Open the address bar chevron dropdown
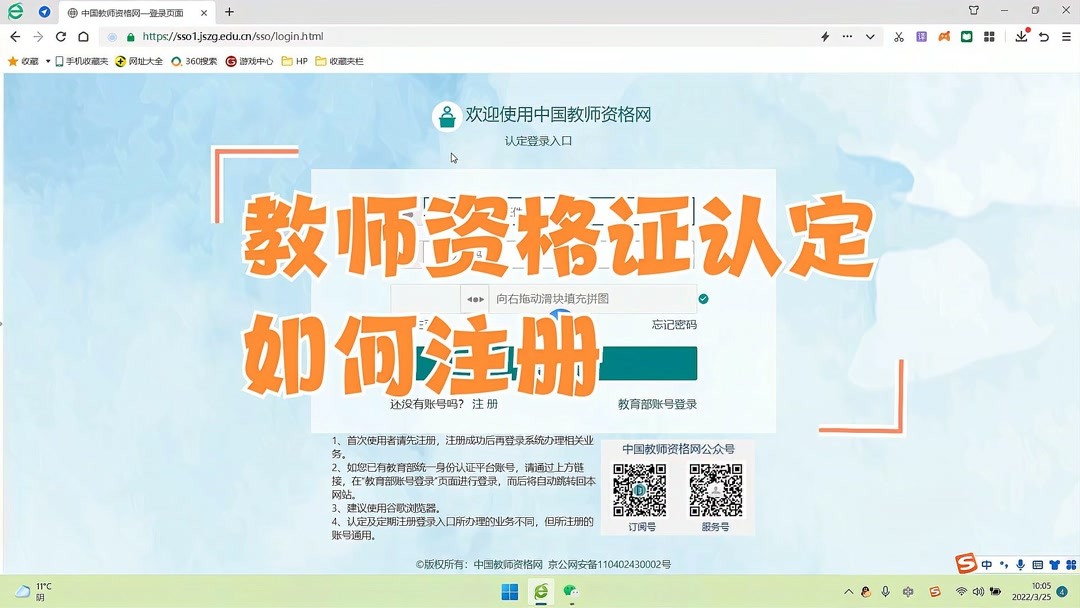 870,36
